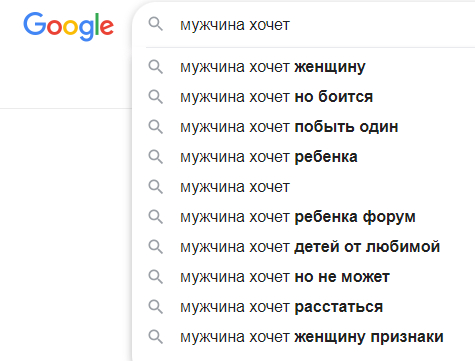Select the plain 'мужчина хочет' suggestion row

tap(304, 187)
